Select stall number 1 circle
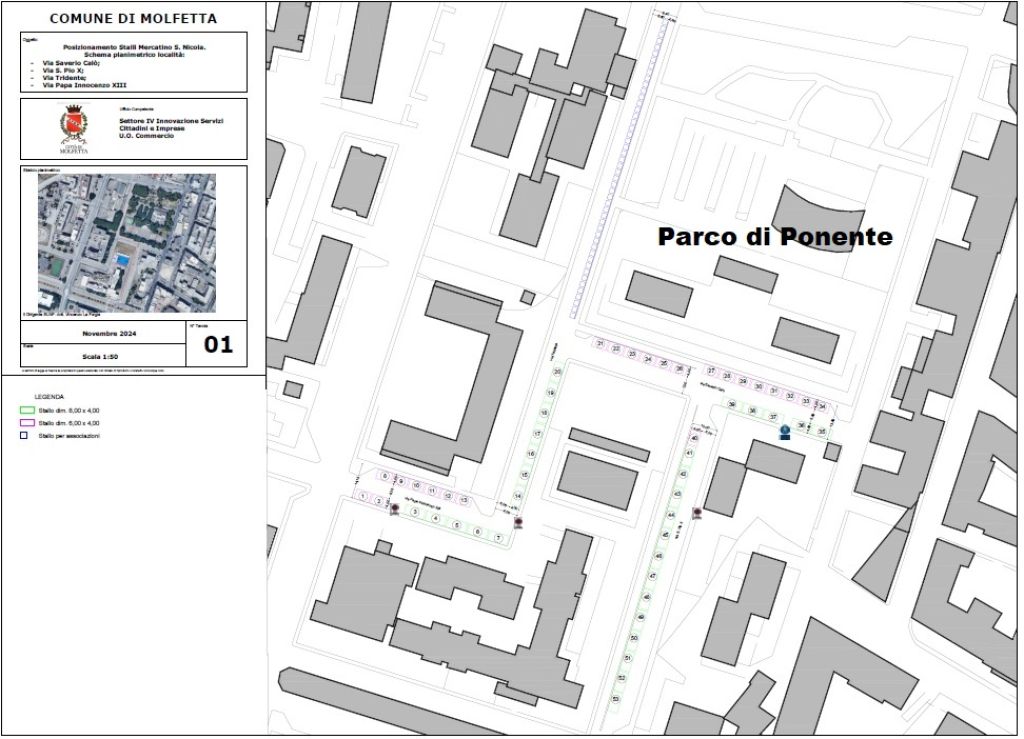 [362, 496]
